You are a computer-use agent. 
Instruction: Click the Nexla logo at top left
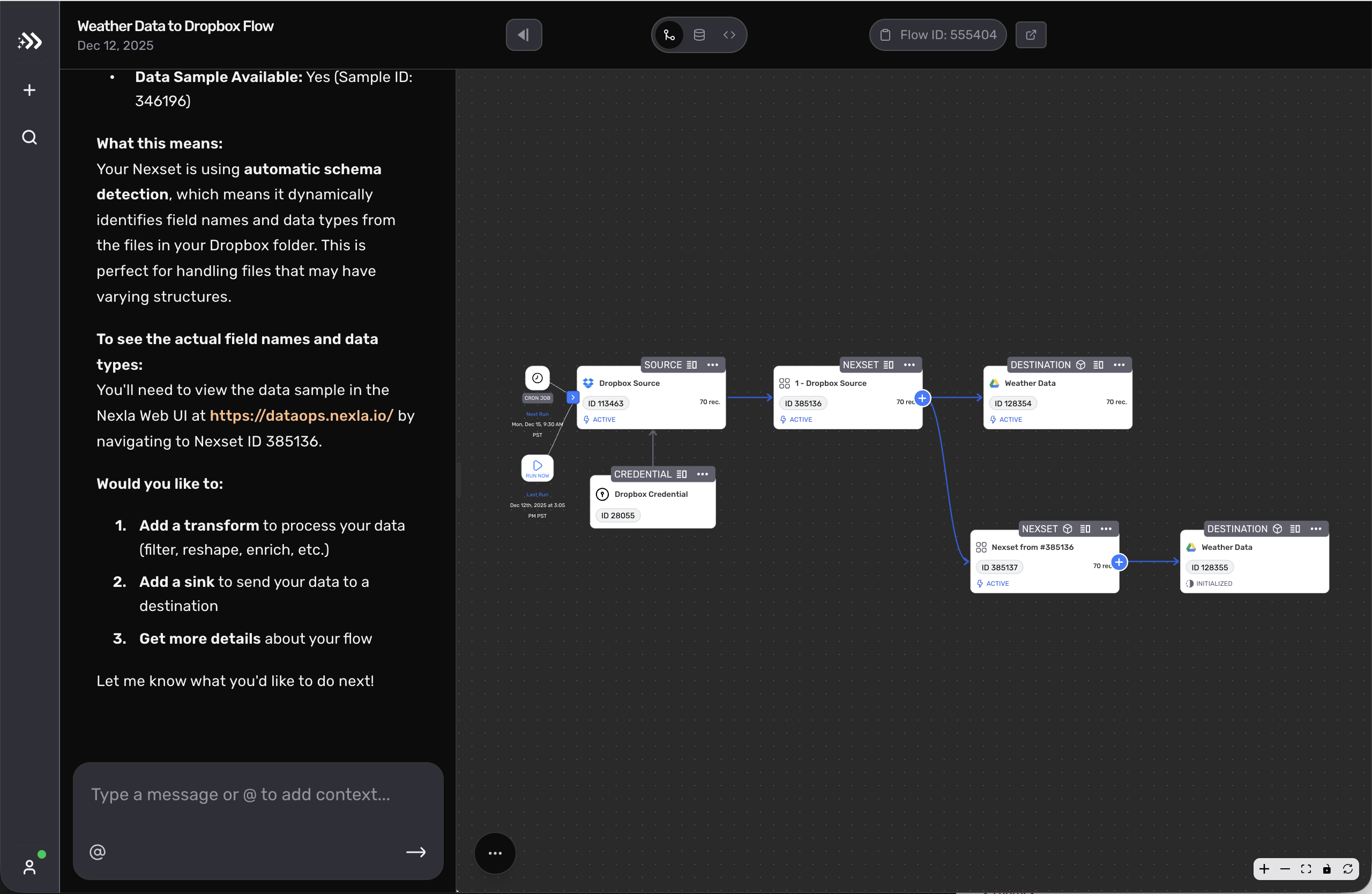29,41
